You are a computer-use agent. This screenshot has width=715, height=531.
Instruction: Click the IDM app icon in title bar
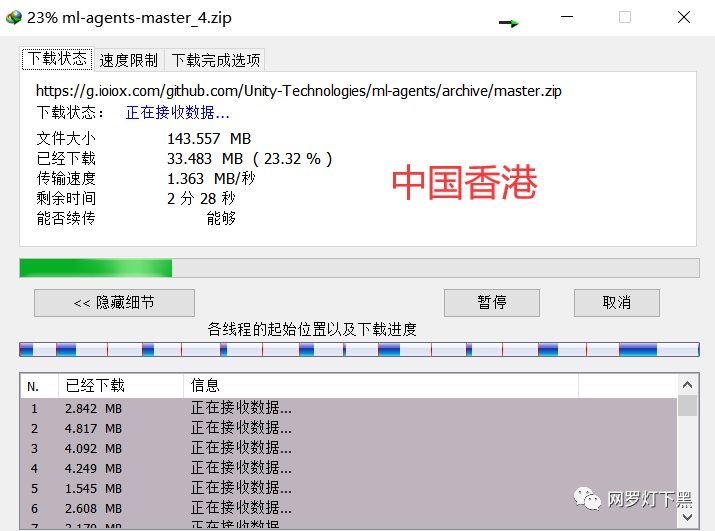[x=14, y=18]
